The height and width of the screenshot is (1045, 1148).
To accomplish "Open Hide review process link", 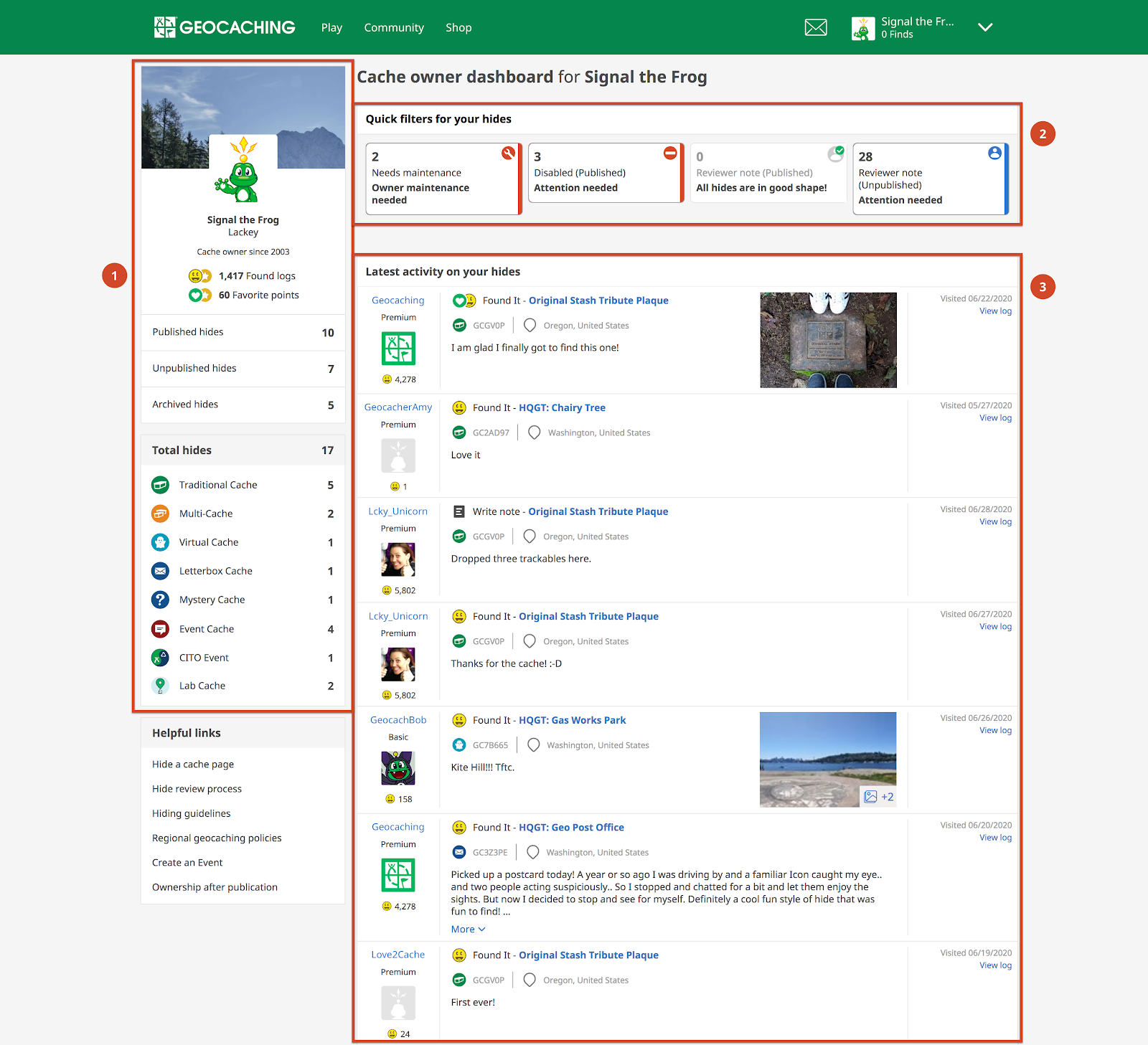I will pyautogui.click(x=197, y=789).
